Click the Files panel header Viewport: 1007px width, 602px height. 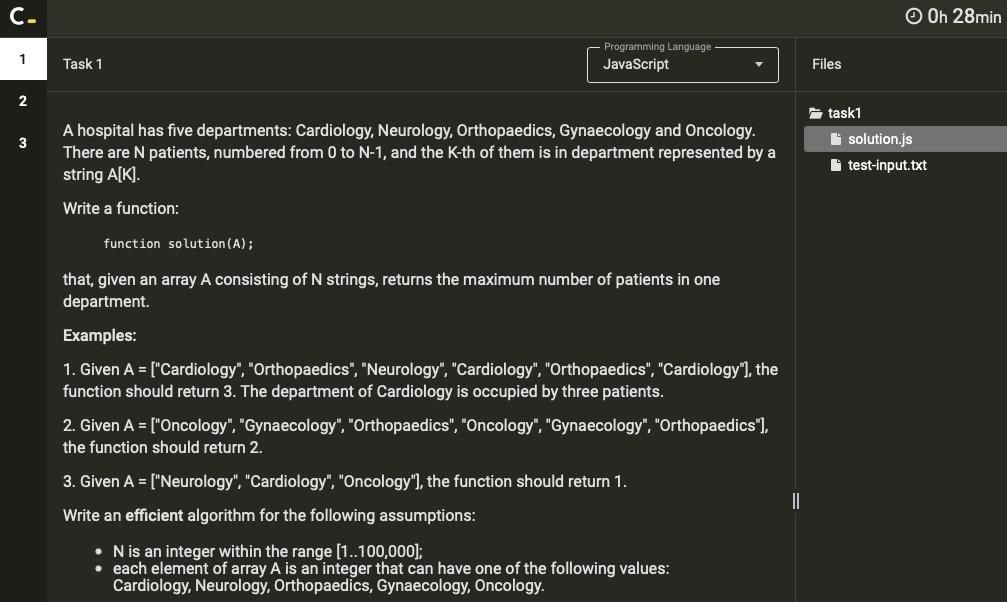[x=827, y=64]
